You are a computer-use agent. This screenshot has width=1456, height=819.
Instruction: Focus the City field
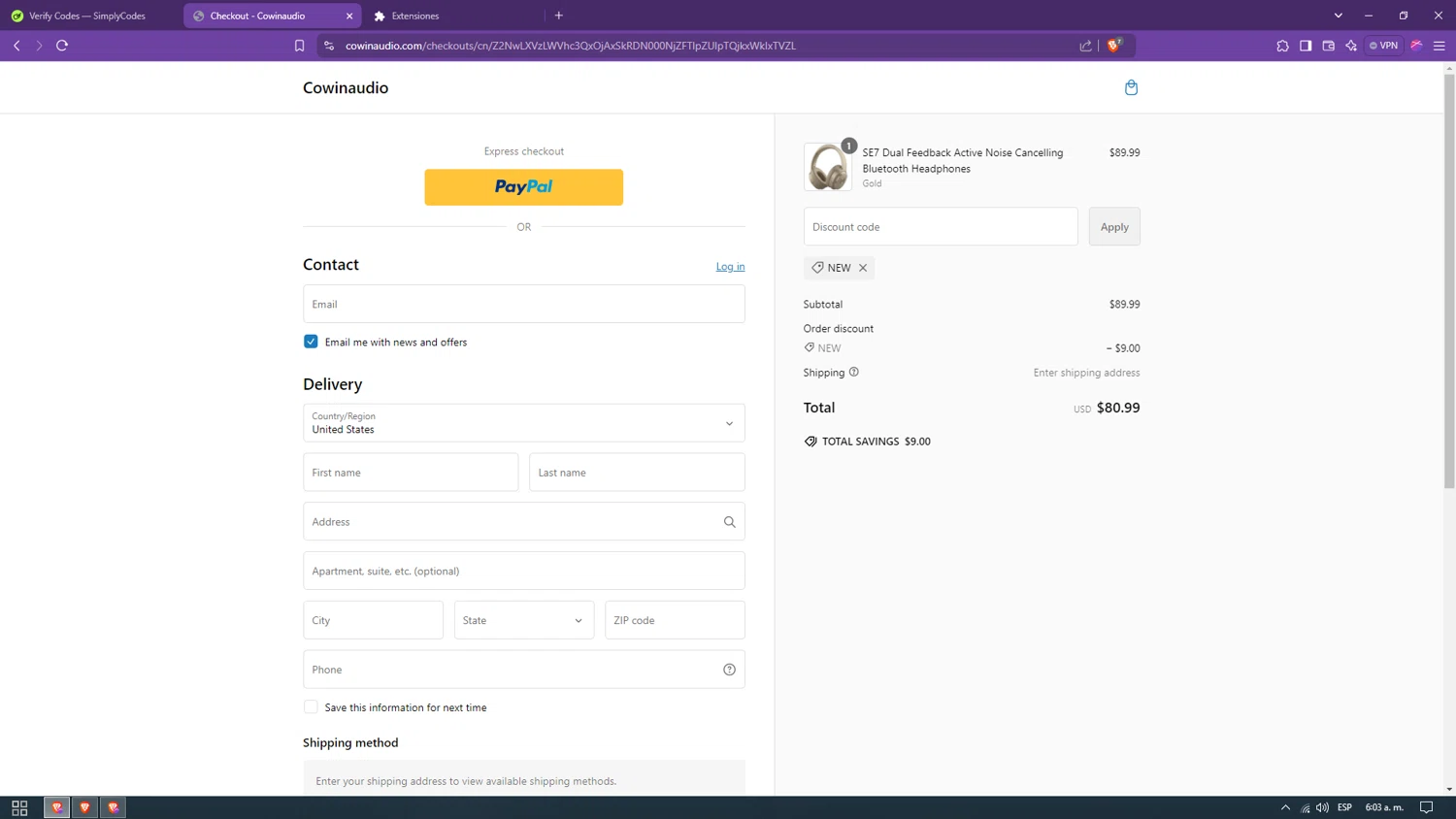[x=373, y=620]
